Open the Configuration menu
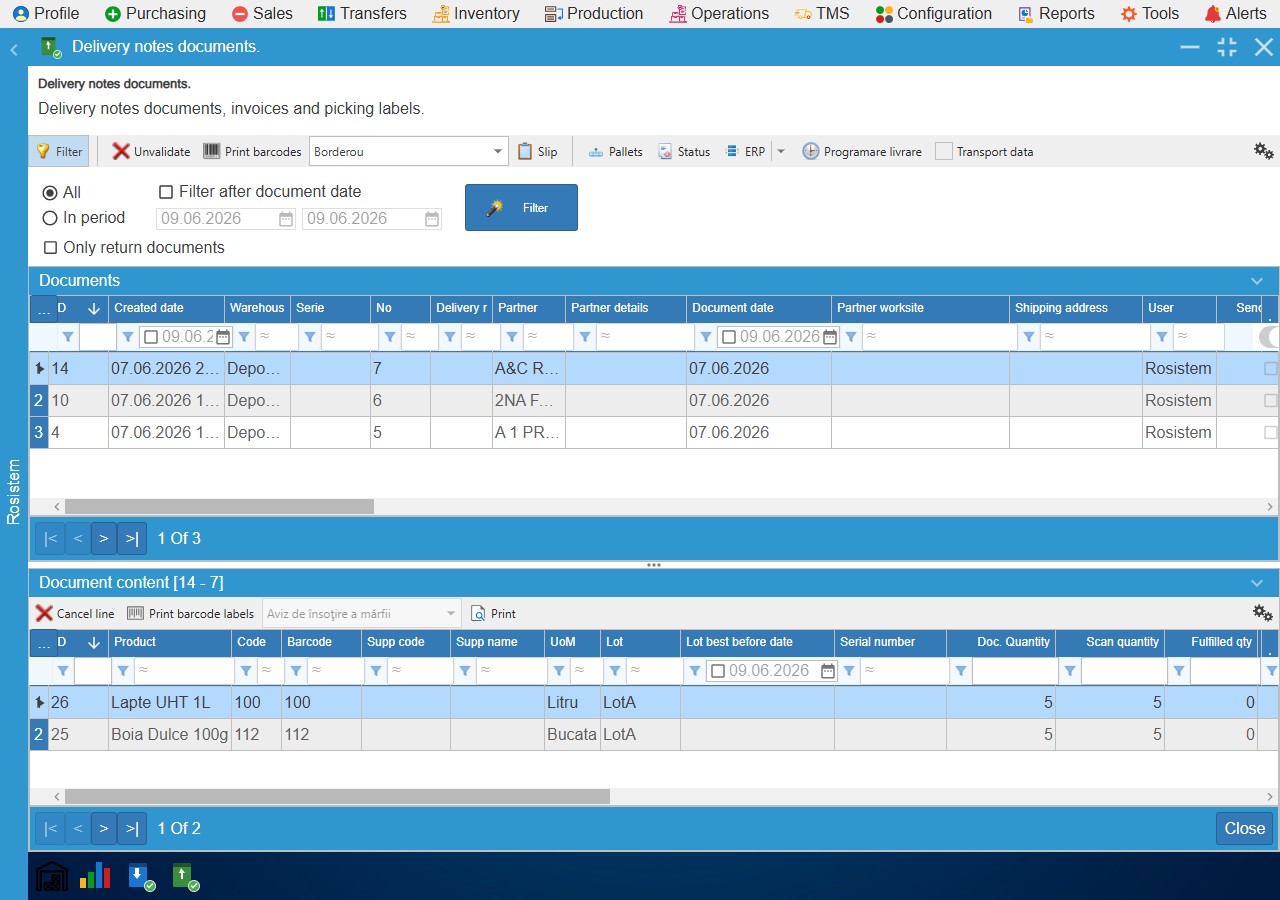This screenshot has width=1280, height=900. (934, 14)
